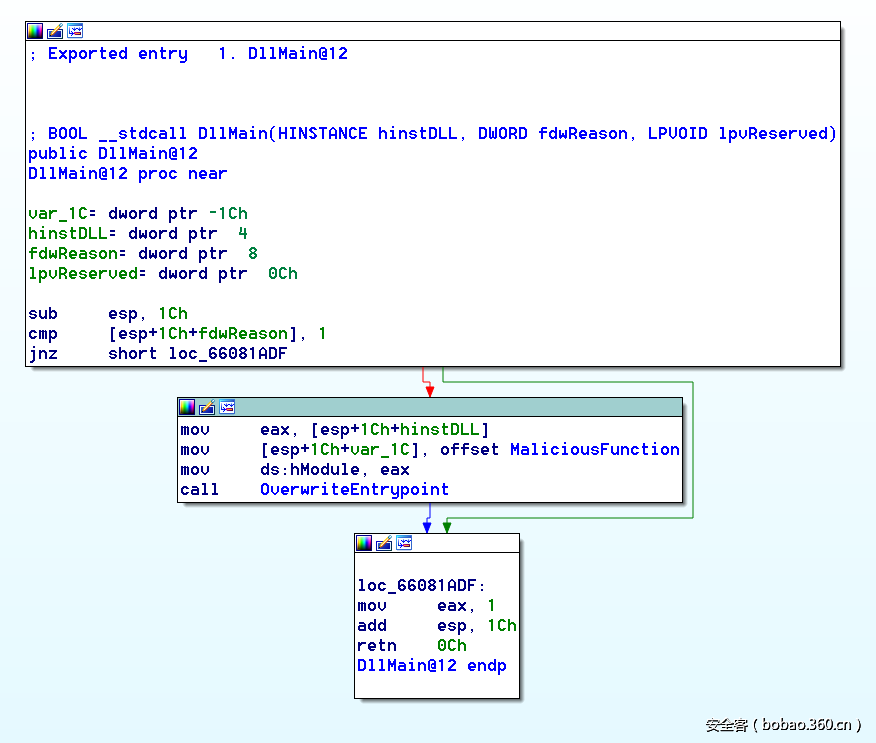Click the group nodes icon in the DllMain entry block

click(75, 31)
